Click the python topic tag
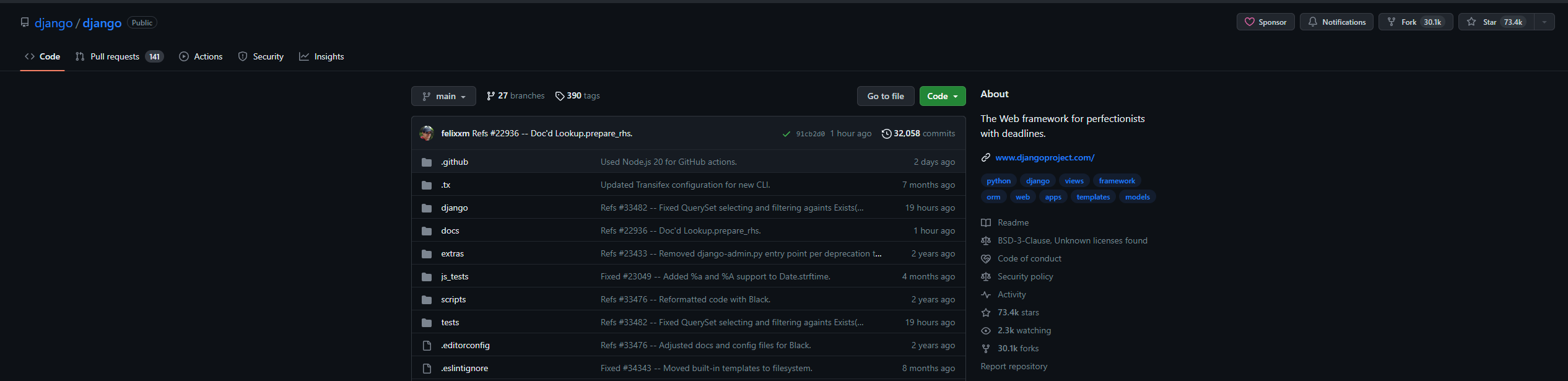Viewport: 1568px width, 381px height. pos(999,181)
